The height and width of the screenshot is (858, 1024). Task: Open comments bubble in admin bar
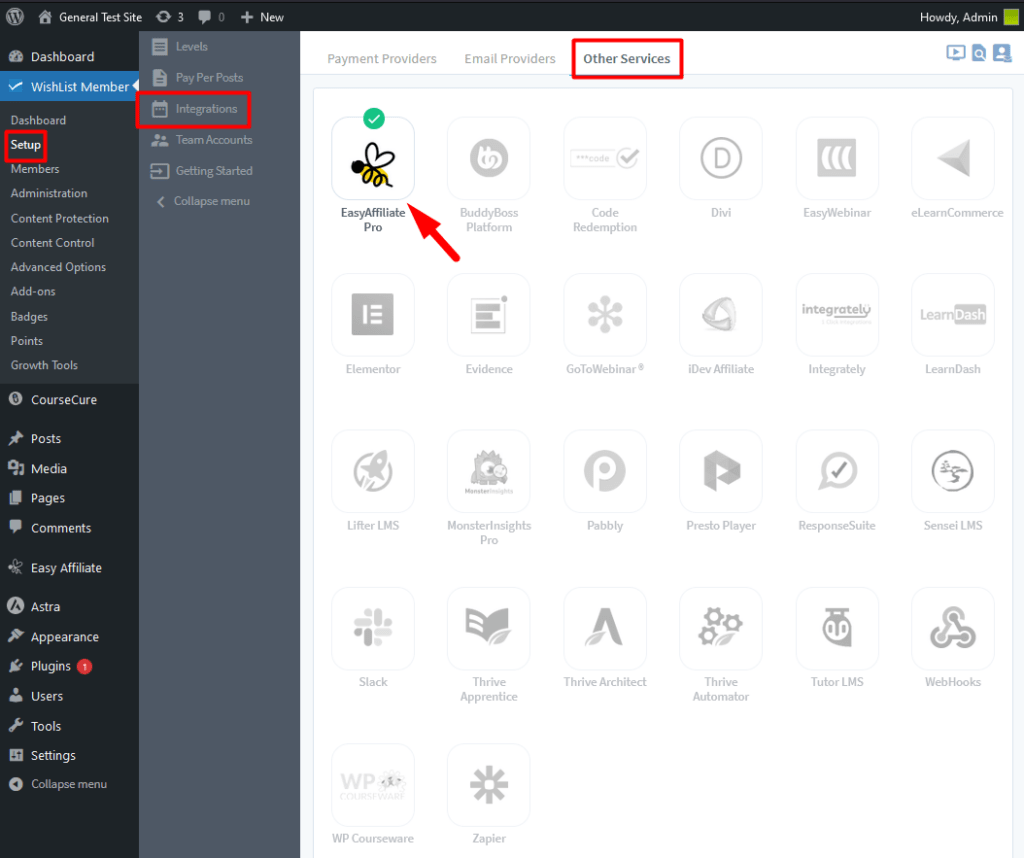pos(212,17)
